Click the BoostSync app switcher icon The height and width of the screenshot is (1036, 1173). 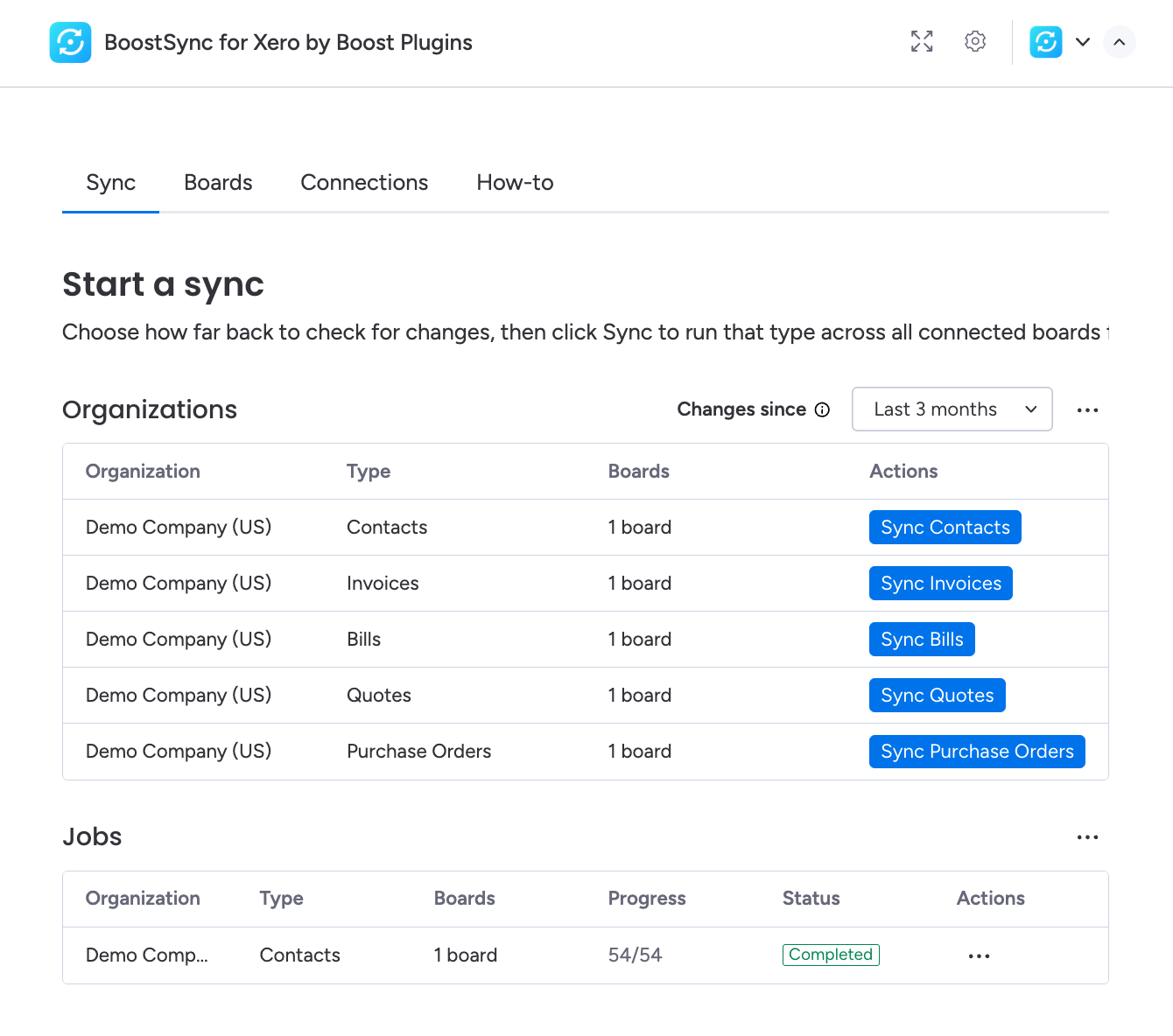[1046, 42]
